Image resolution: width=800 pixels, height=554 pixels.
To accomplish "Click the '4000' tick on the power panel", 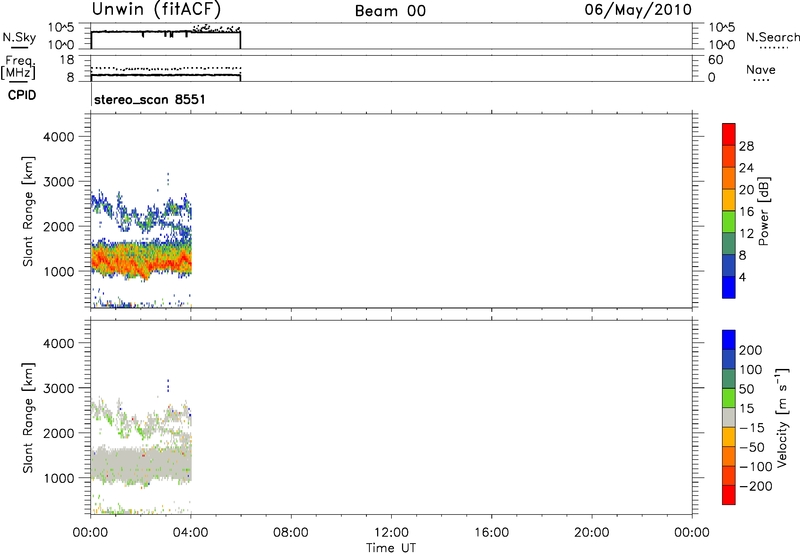I will 59,137.
